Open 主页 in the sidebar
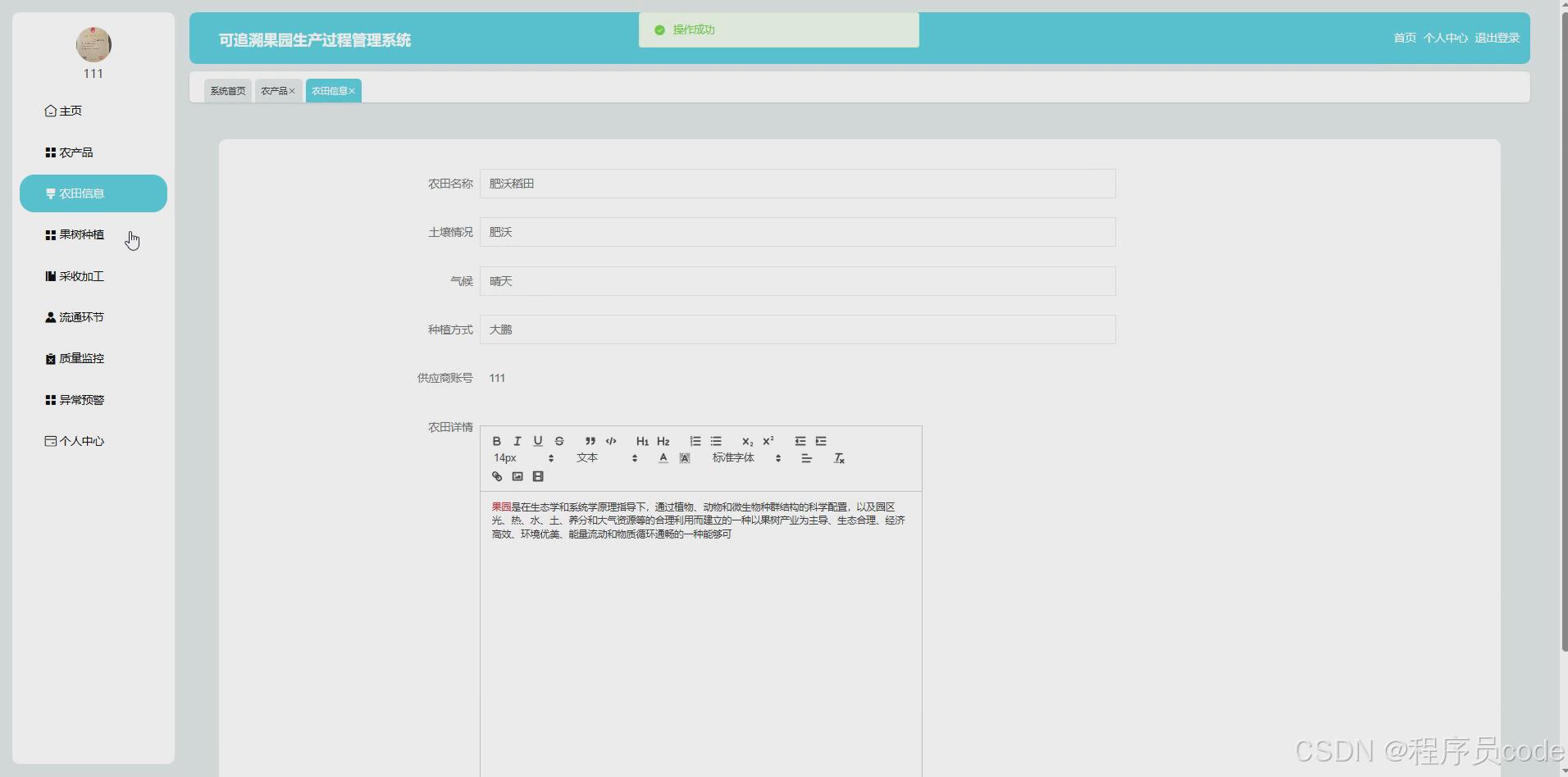This screenshot has height=777, width=1568. [x=93, y=111]
